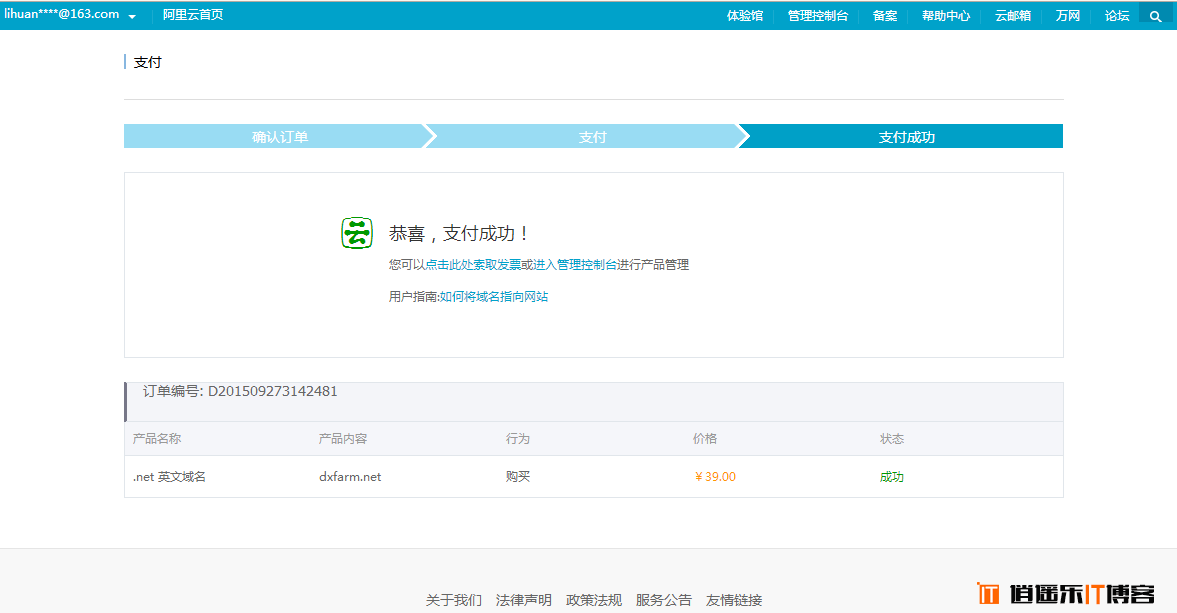Click the 政策法规 footer link
Screen dimensions: 1177x613
pyautogui.click(x=594, y=600)
